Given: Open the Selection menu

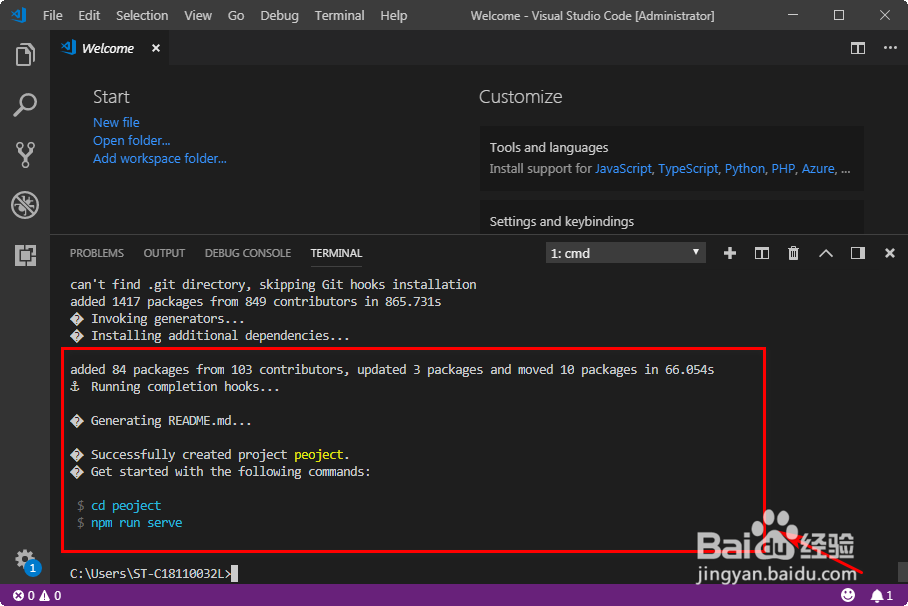Looking at the screenshot, I should 142,16.
